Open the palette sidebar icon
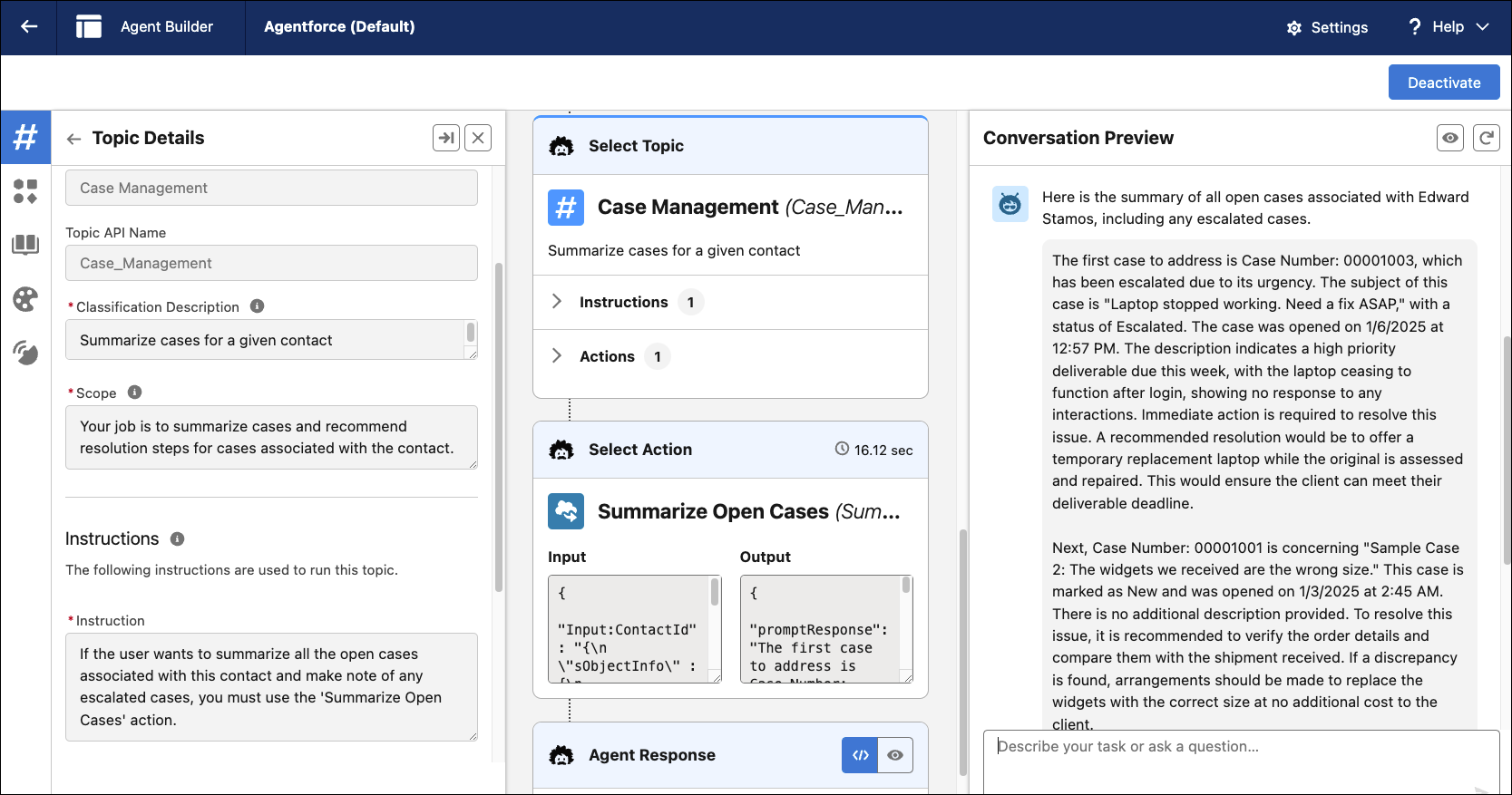This screenshot has width=1512, height=795. 25,299
